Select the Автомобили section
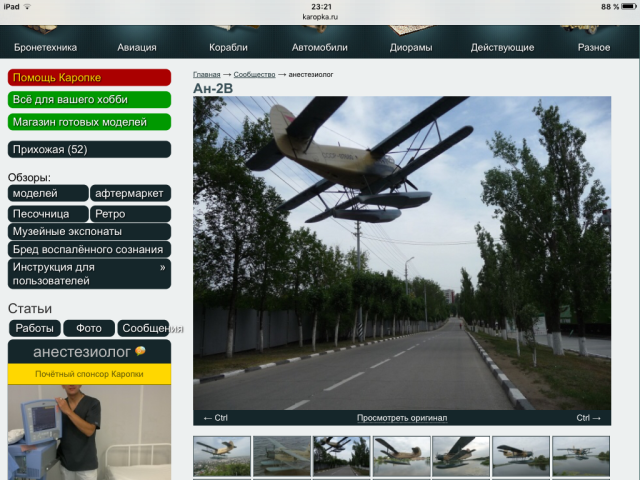This screenshot has height=480, width=640. tap(321, 47)
